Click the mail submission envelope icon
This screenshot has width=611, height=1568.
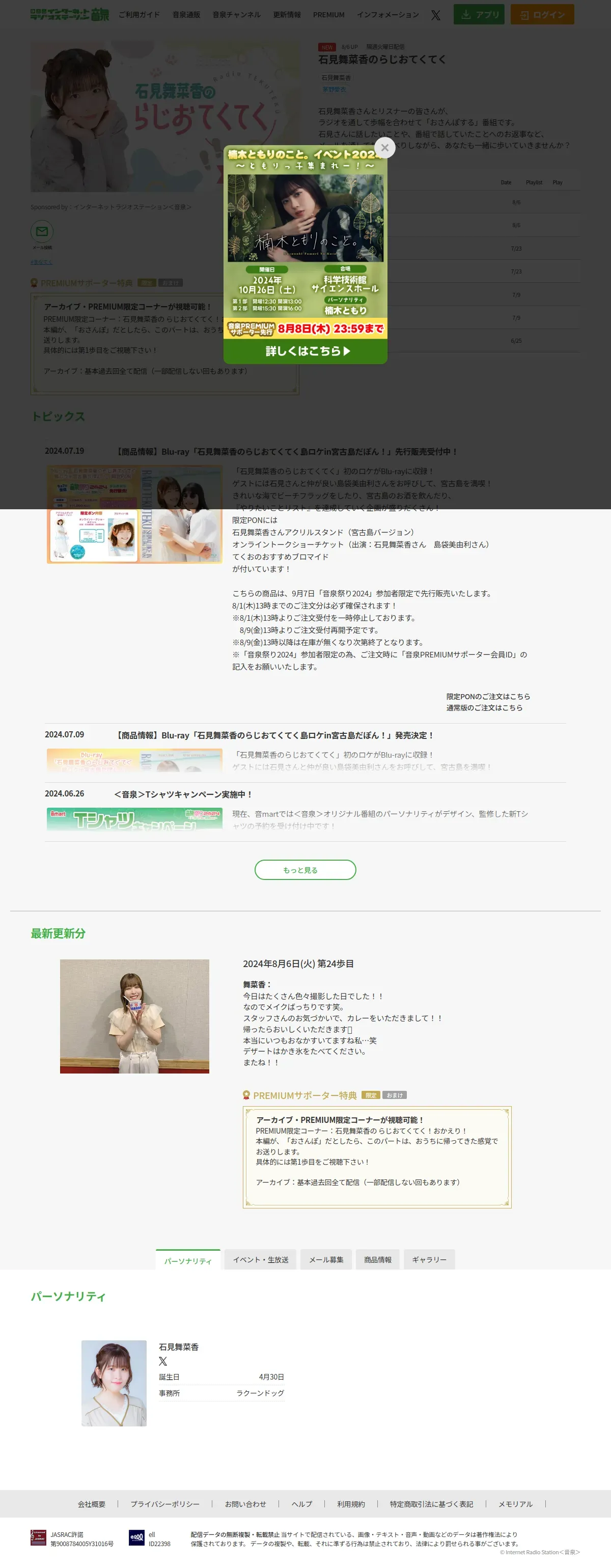[42, 231]
